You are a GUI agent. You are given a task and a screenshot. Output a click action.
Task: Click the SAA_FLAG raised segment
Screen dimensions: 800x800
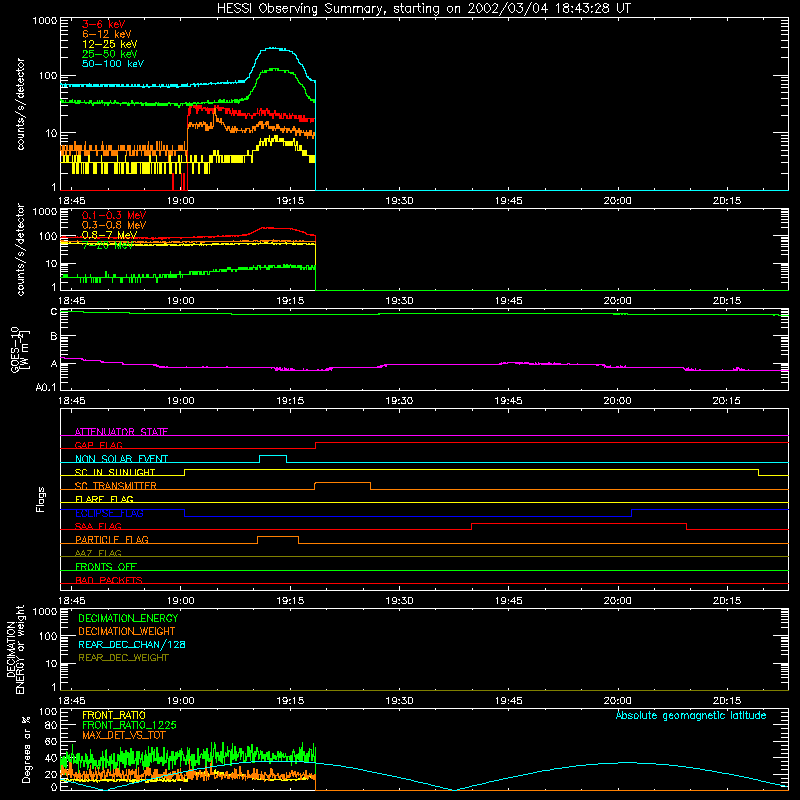point(579,523)
